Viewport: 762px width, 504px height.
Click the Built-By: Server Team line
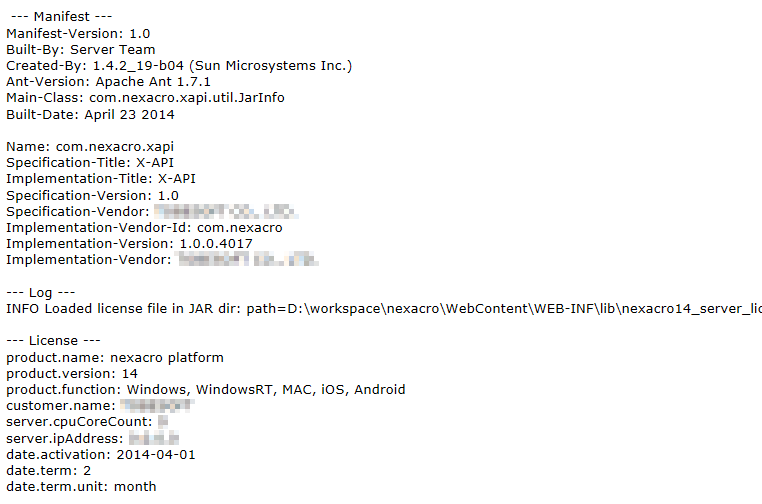point(81,49)
